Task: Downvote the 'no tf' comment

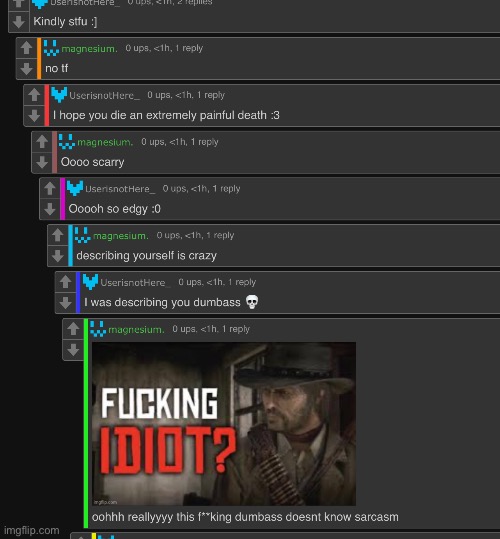Action: [x=26, y=69]
